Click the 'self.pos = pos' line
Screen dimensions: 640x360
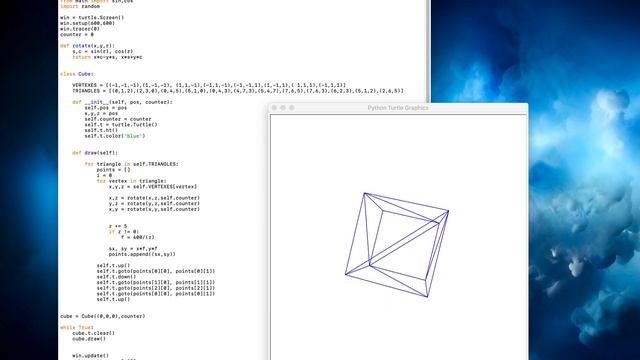click(x=106, y=108)
